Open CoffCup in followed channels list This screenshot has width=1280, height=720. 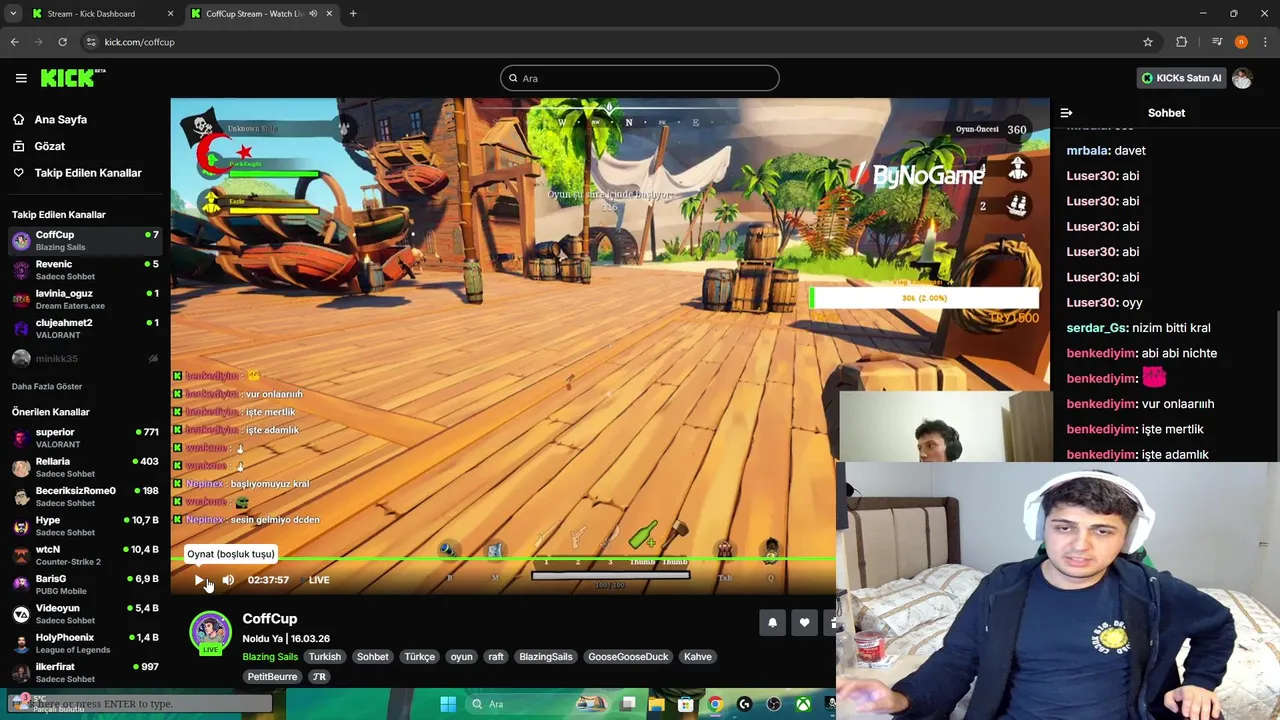click(85, 240)
